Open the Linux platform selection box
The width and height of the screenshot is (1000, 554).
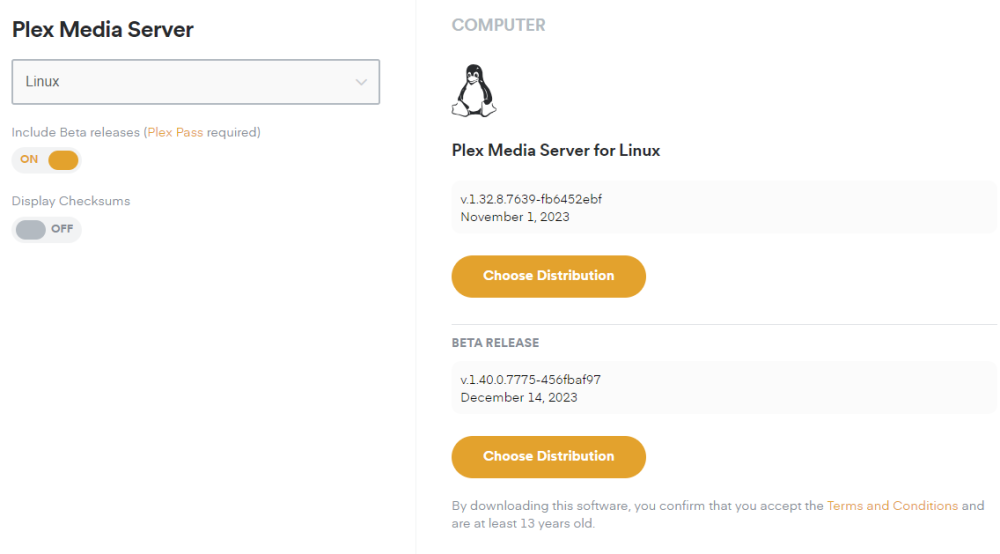pyautogui.click(x=196, y=82)
